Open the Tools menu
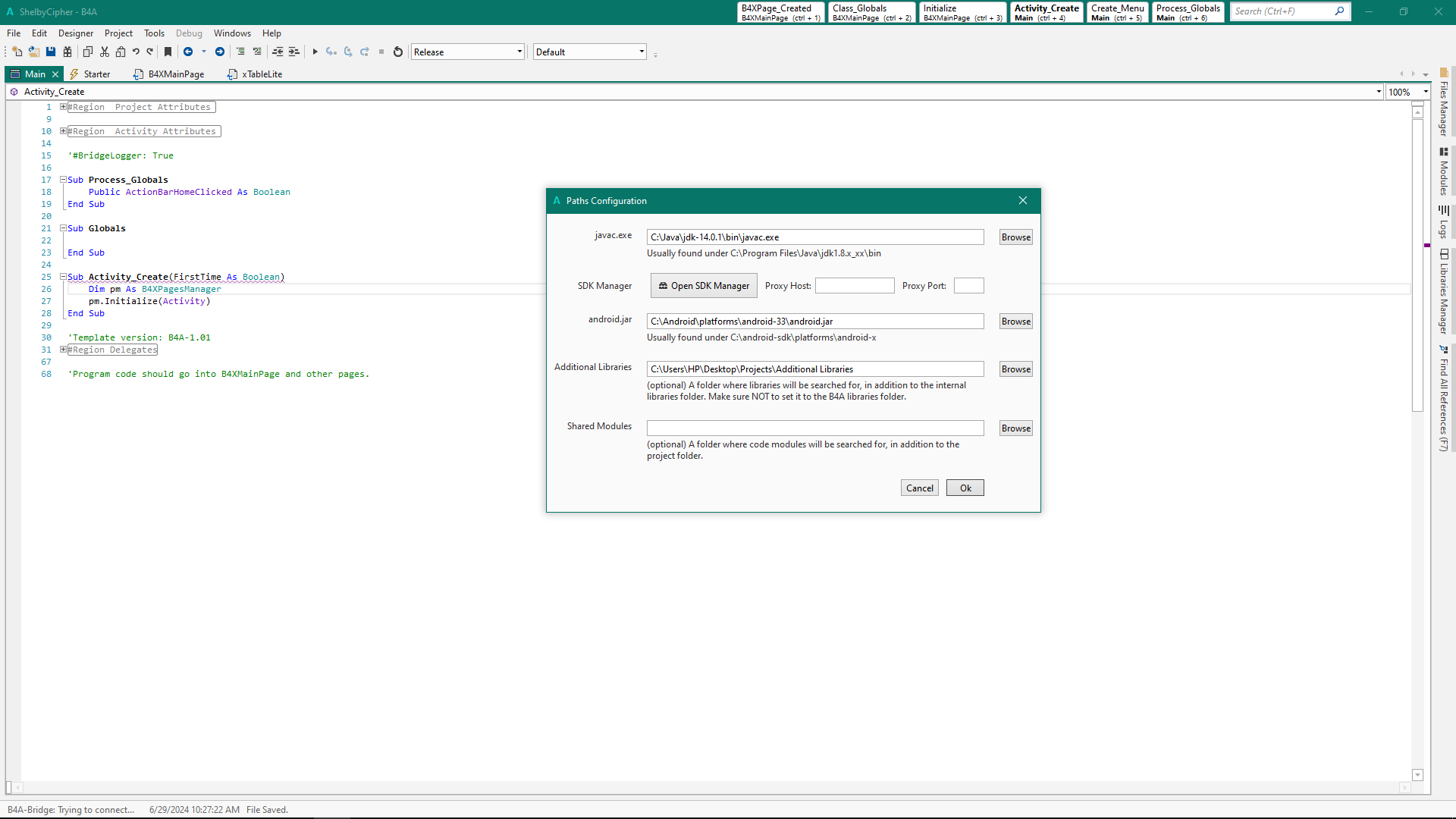1456x819 pixels. click(154, 33)
